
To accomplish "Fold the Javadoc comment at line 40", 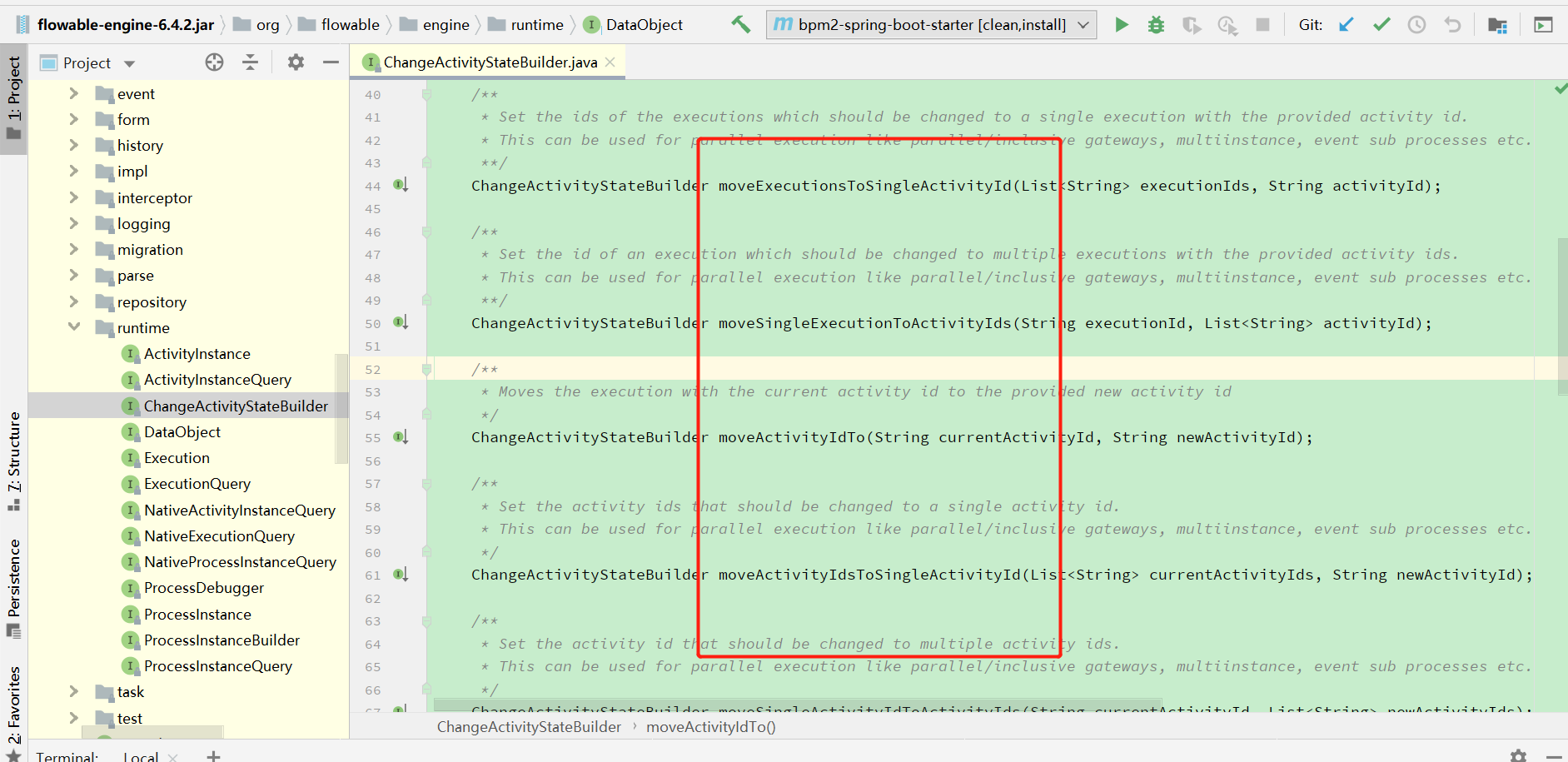I will point(426,94).
